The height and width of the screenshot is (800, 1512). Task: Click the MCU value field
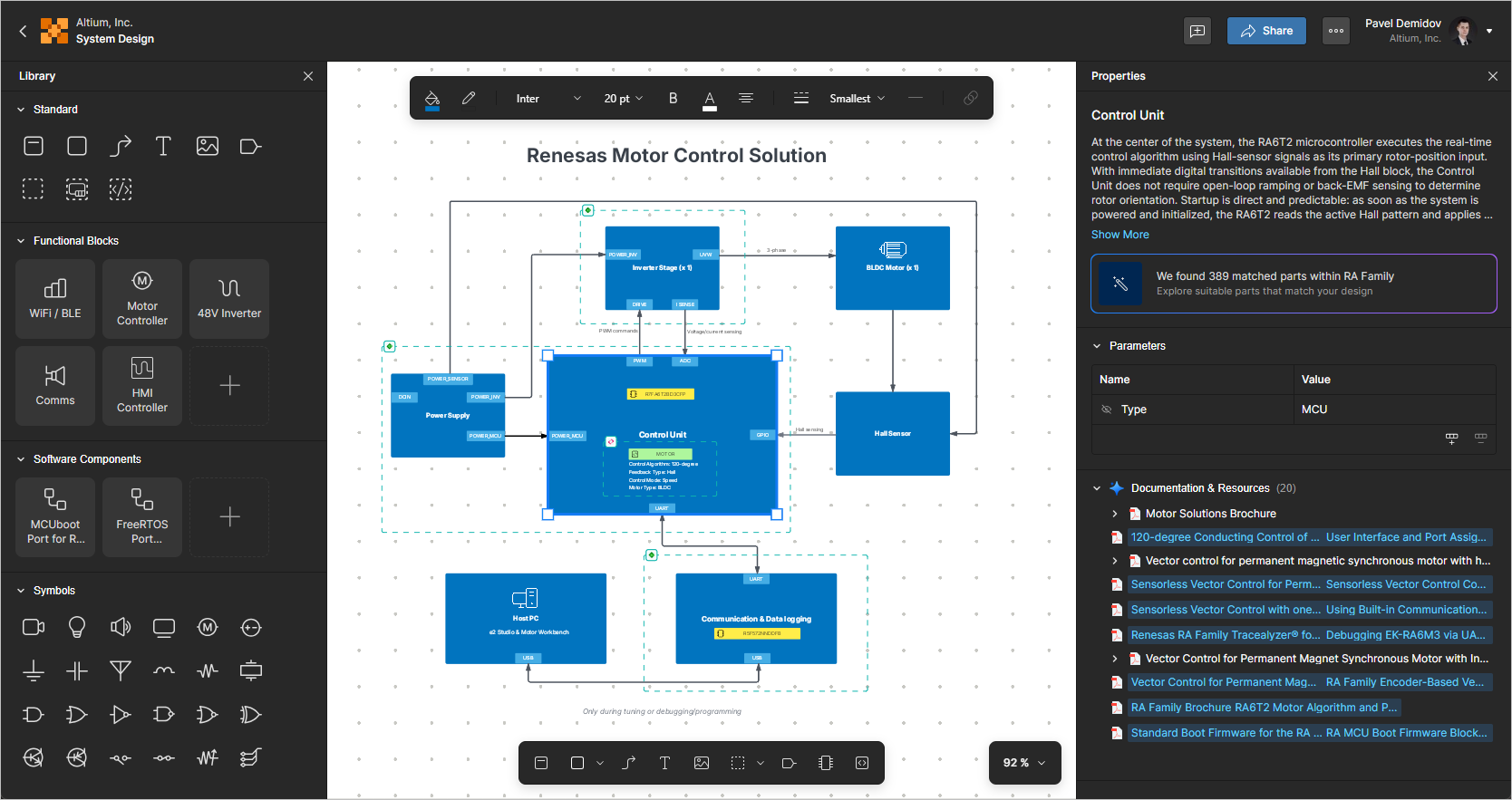point(1394,410)
